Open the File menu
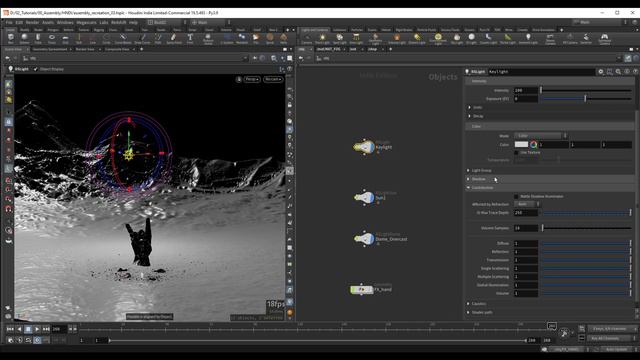 (x=9, y=22)
